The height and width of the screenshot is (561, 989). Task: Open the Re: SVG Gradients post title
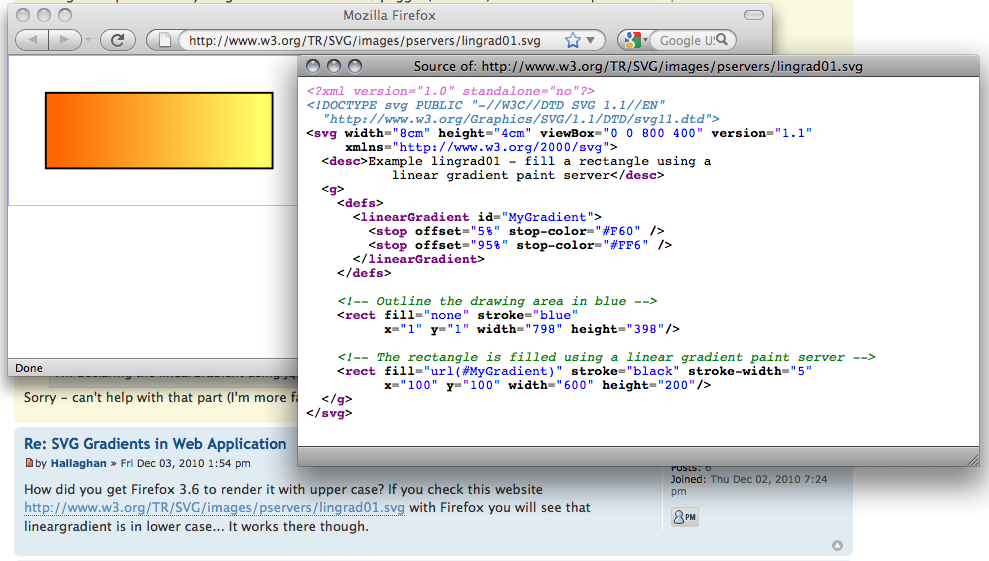(155, 444)
